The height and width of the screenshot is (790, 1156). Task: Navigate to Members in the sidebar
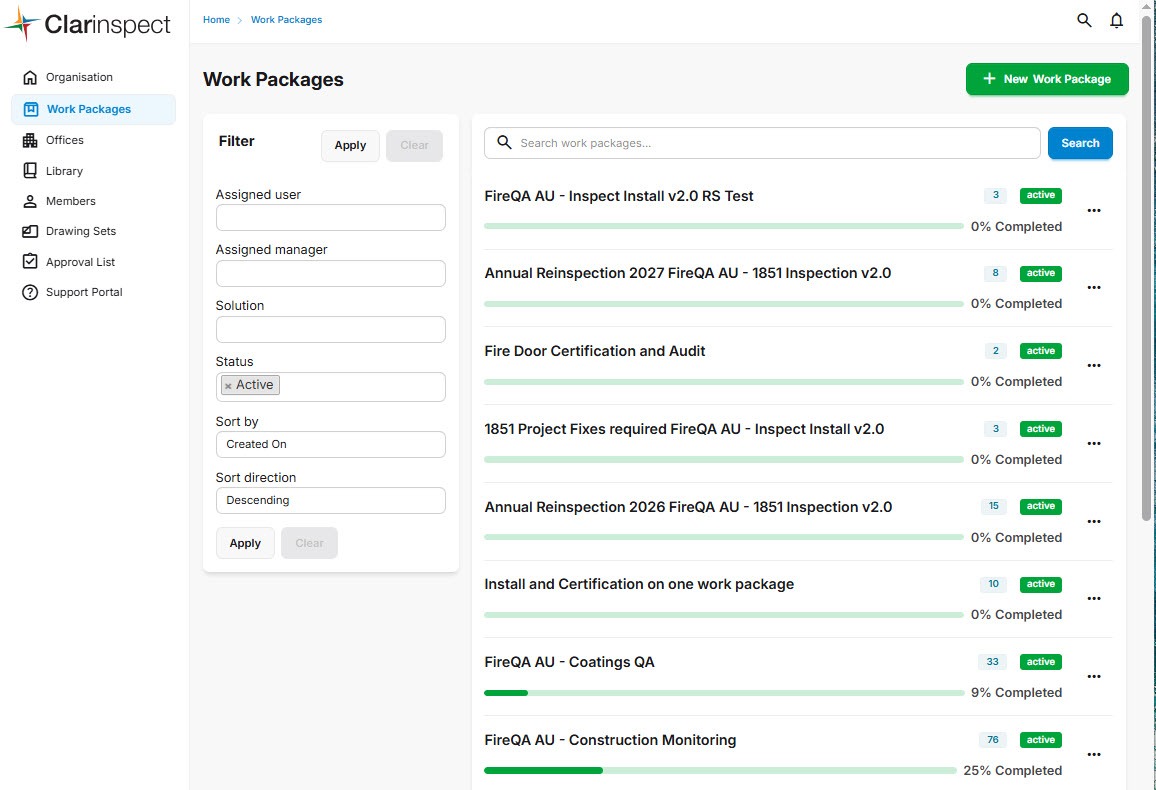click(70, 201)
